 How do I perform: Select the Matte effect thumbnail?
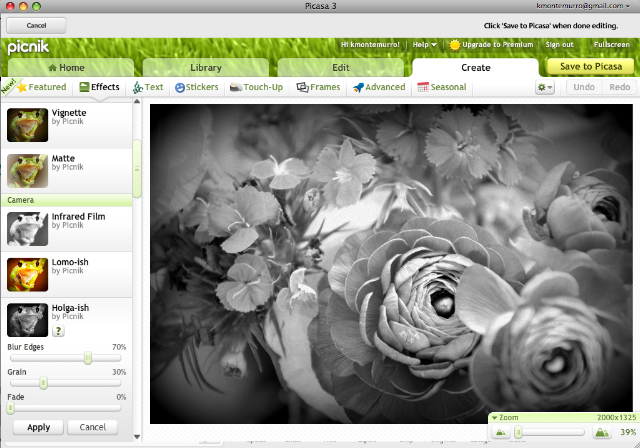pyautogui.click(x=27, y=171)
